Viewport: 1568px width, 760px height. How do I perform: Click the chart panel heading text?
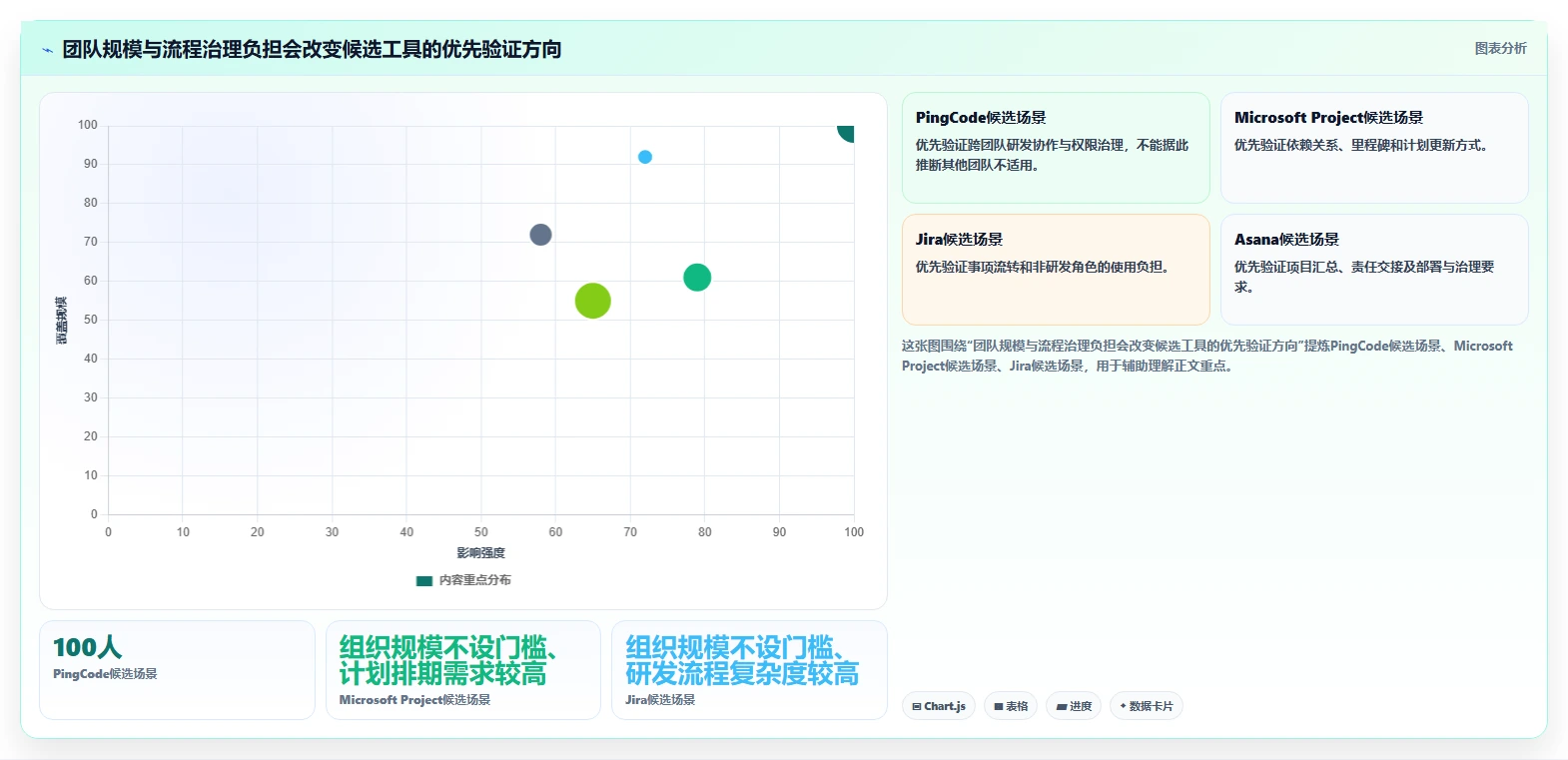[312, 49]
